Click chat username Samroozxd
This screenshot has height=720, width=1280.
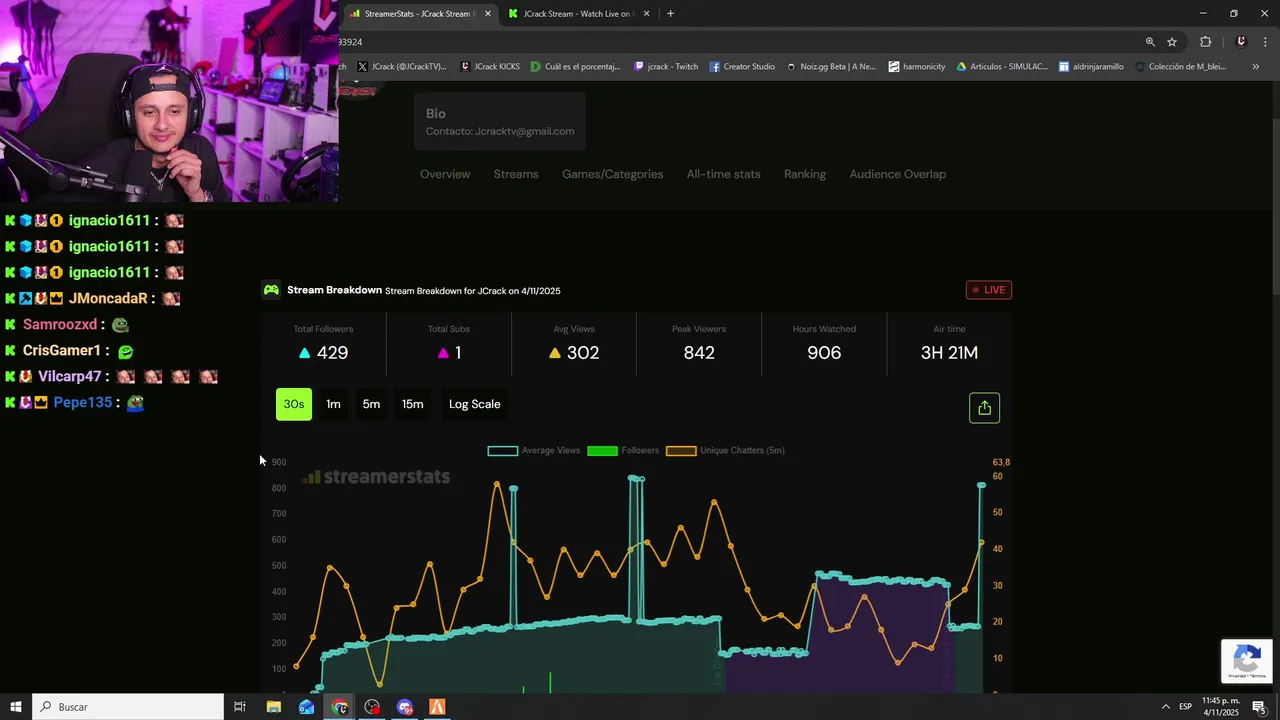60,324
